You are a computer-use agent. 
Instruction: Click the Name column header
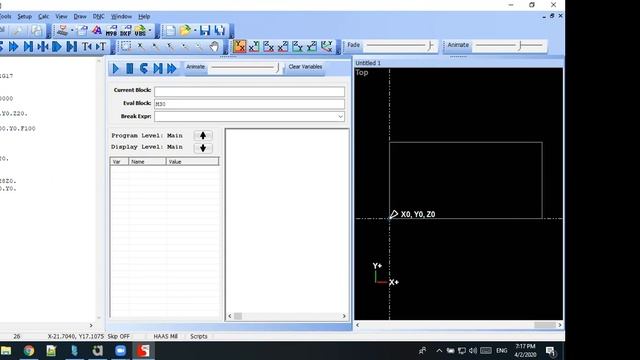147,162
